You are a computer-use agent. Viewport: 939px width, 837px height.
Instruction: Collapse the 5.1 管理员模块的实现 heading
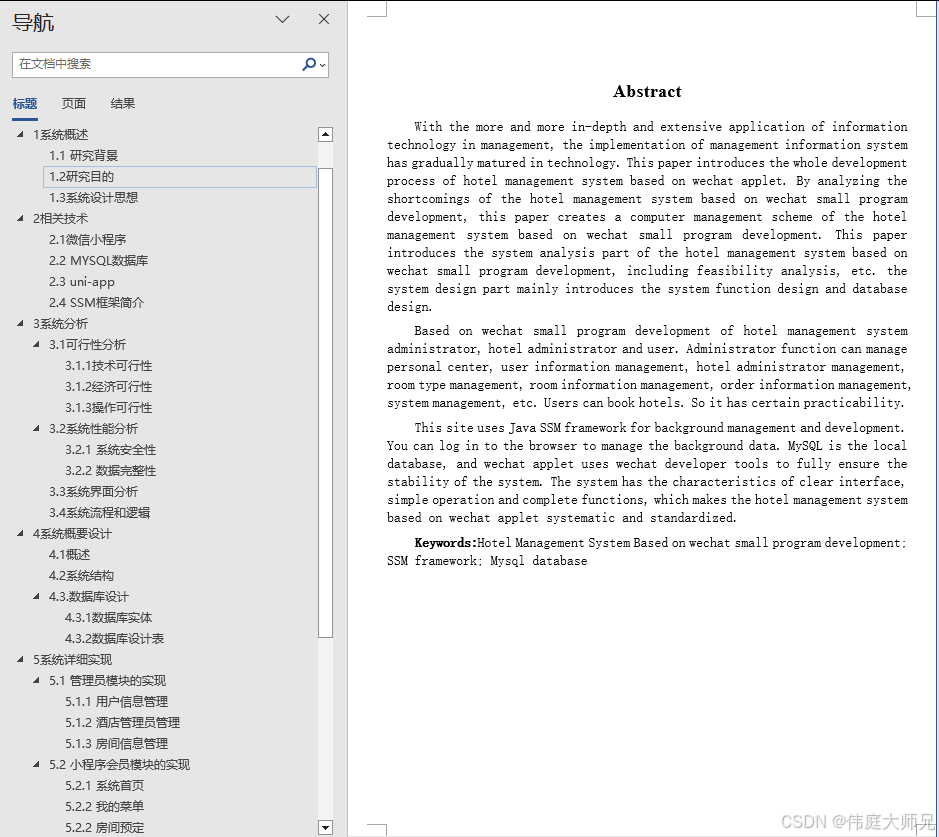(x=37, y=680)
